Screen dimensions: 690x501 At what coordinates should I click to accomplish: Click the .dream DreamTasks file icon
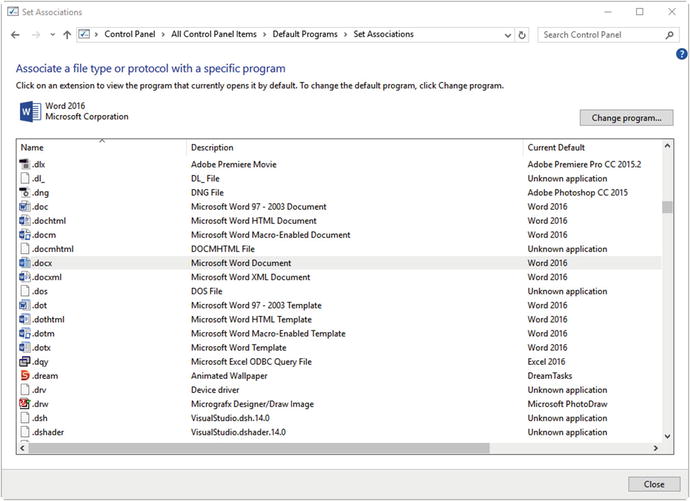(25, 376)
